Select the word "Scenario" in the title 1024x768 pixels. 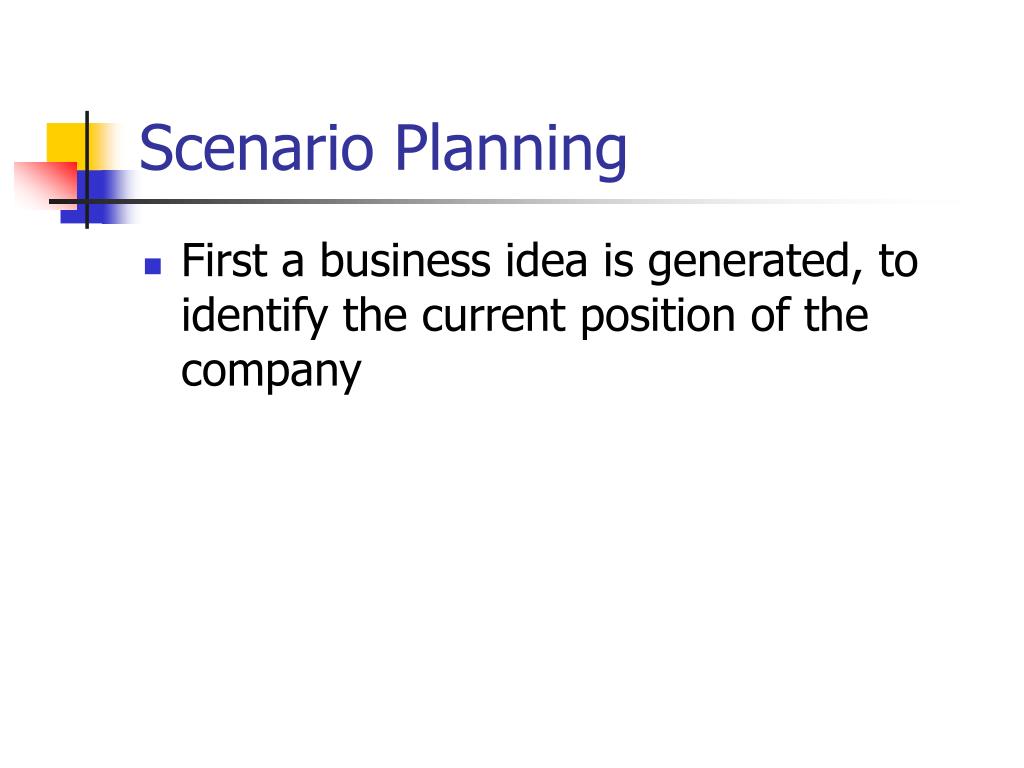257,148
